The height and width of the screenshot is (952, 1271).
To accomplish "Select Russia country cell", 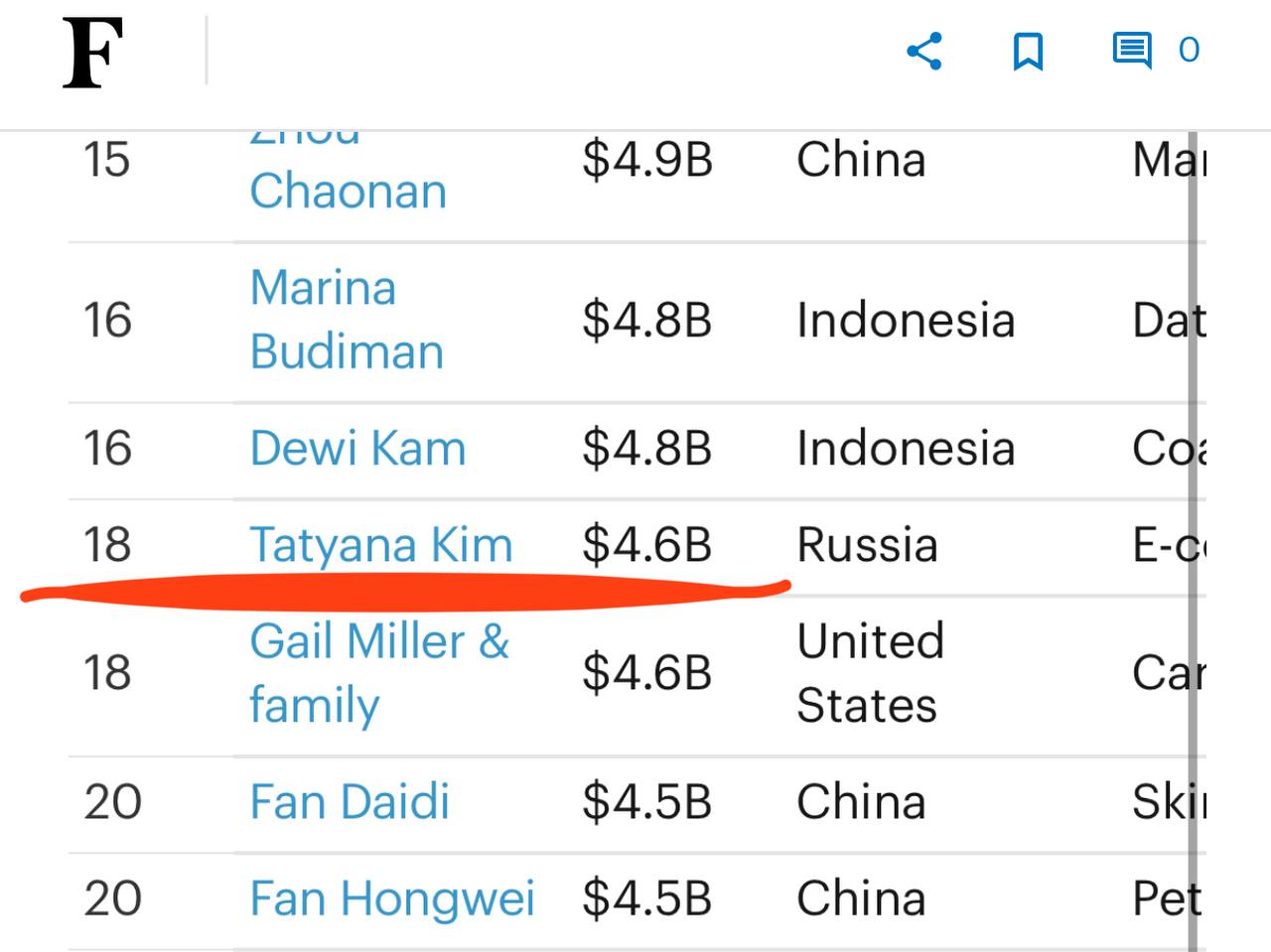I will pos(867,545).
